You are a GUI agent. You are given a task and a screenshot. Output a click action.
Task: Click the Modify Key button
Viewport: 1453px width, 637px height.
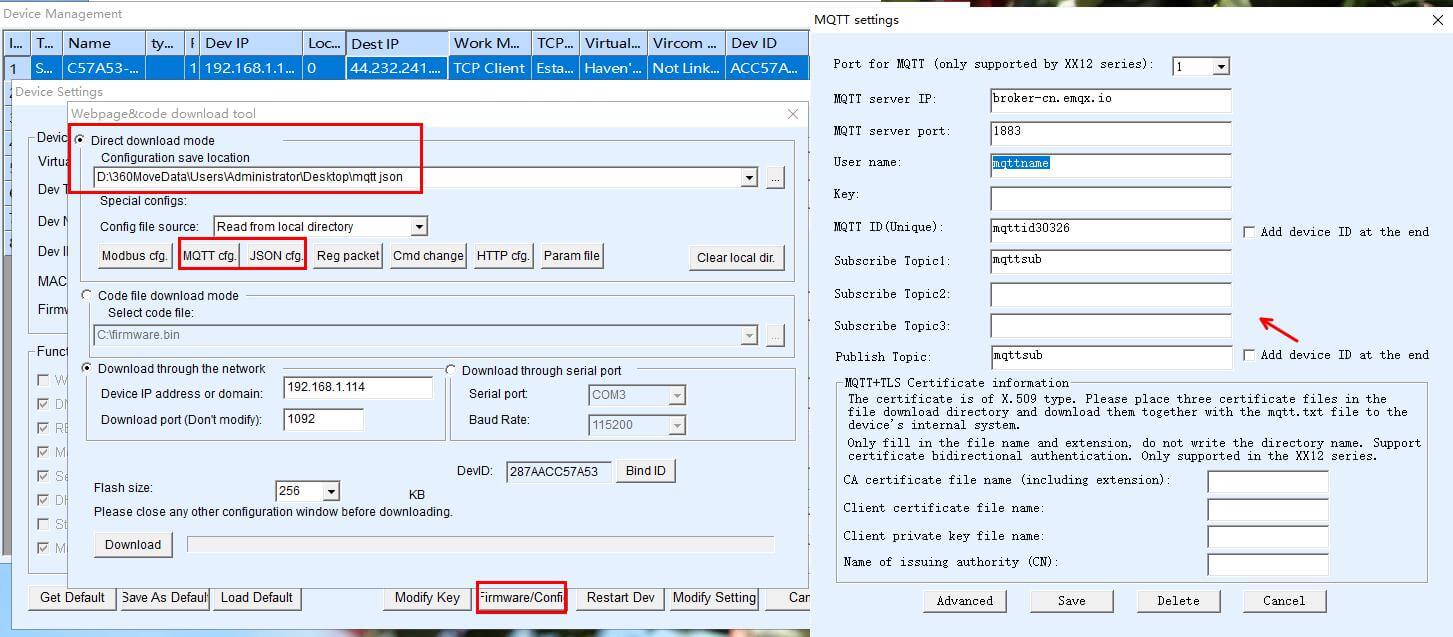tap(427, 598)
